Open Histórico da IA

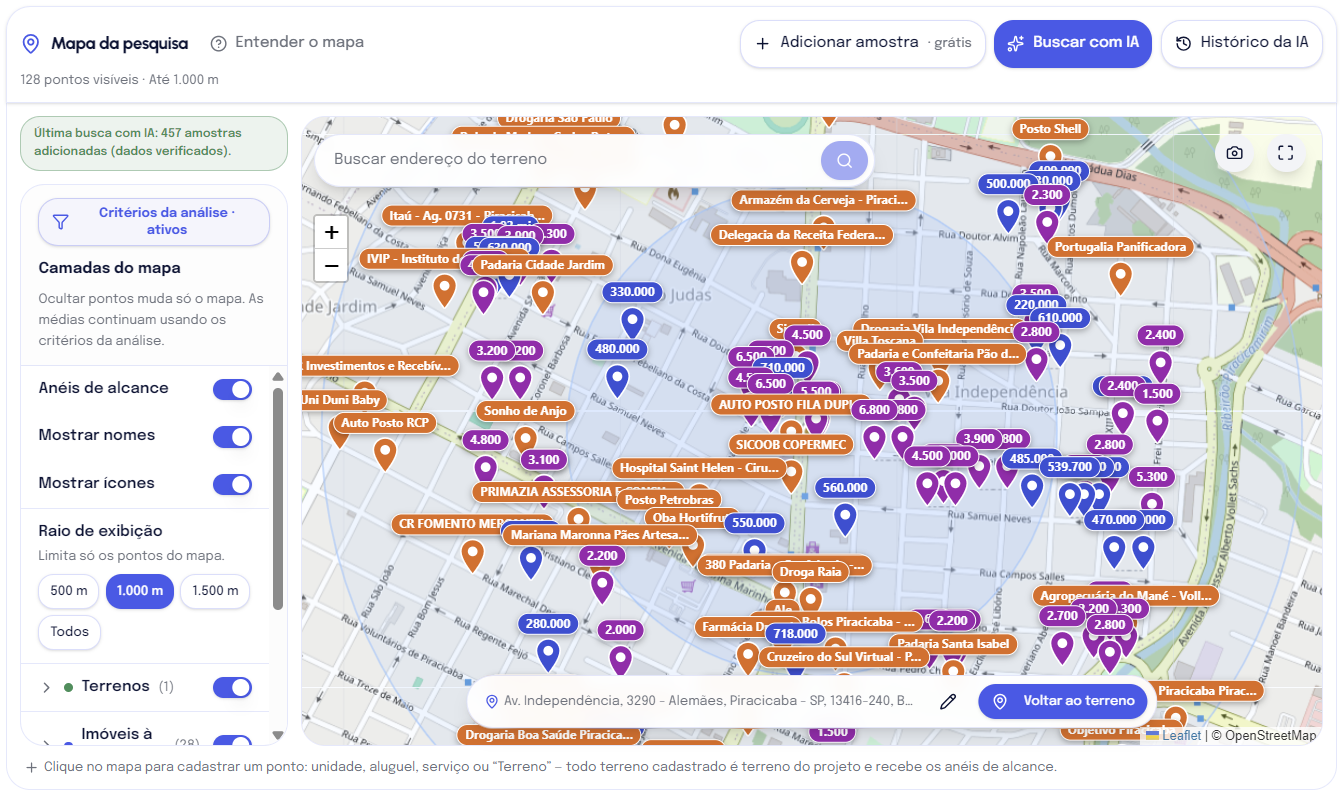(1242, 43)
